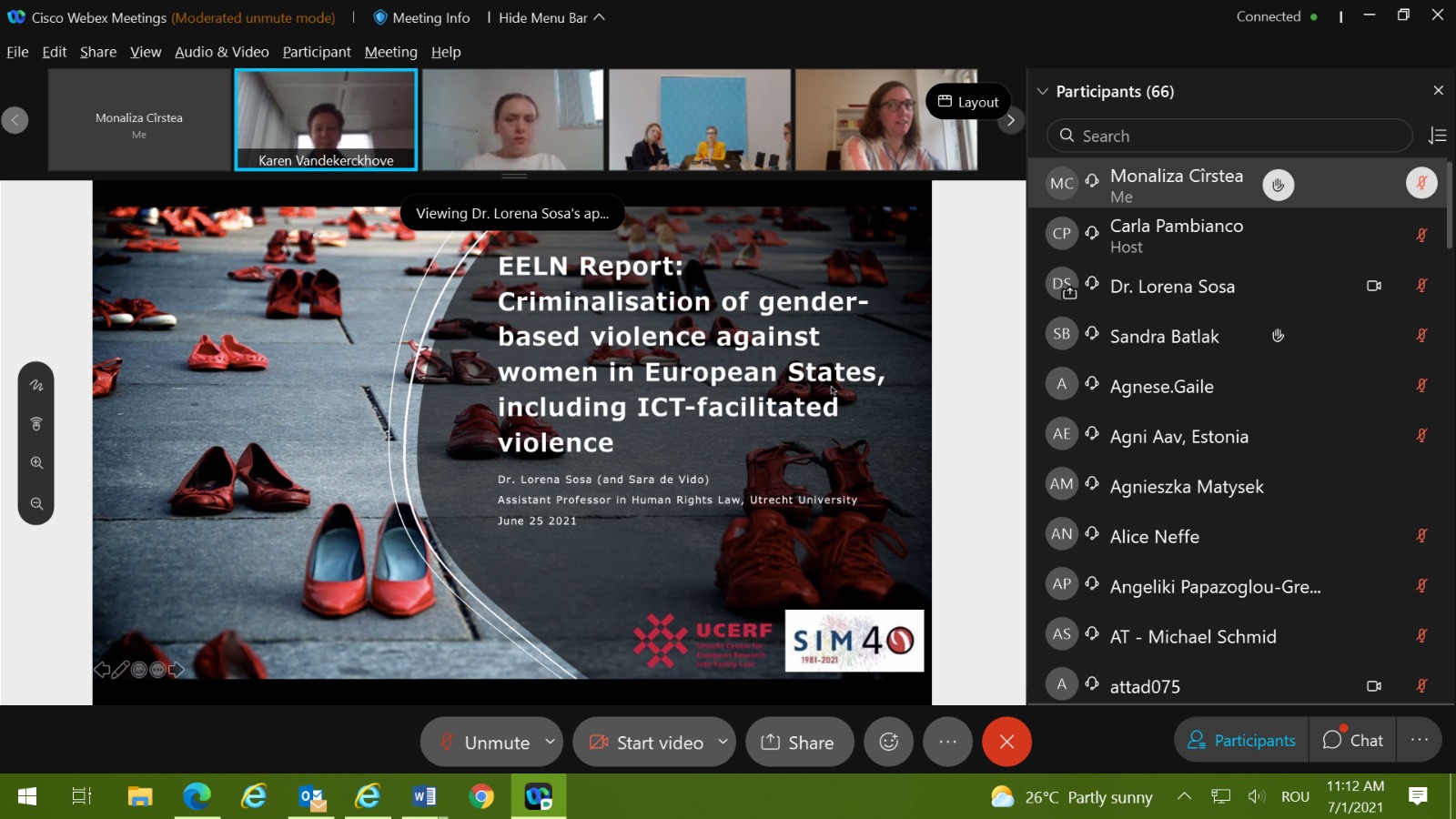
Task: Open the reactions smiley icon
Action: (888, 742)
